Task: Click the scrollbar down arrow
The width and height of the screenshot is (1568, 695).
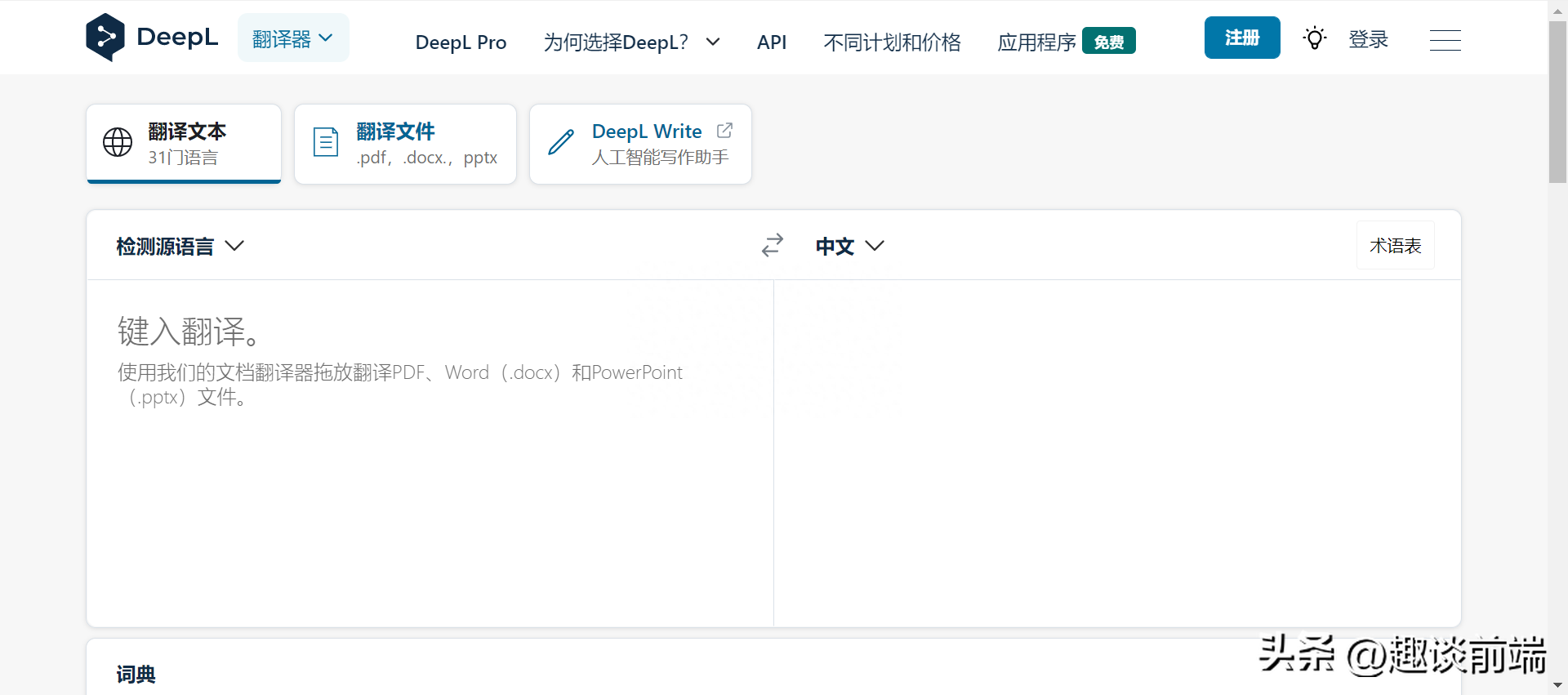Action: 1557,685
